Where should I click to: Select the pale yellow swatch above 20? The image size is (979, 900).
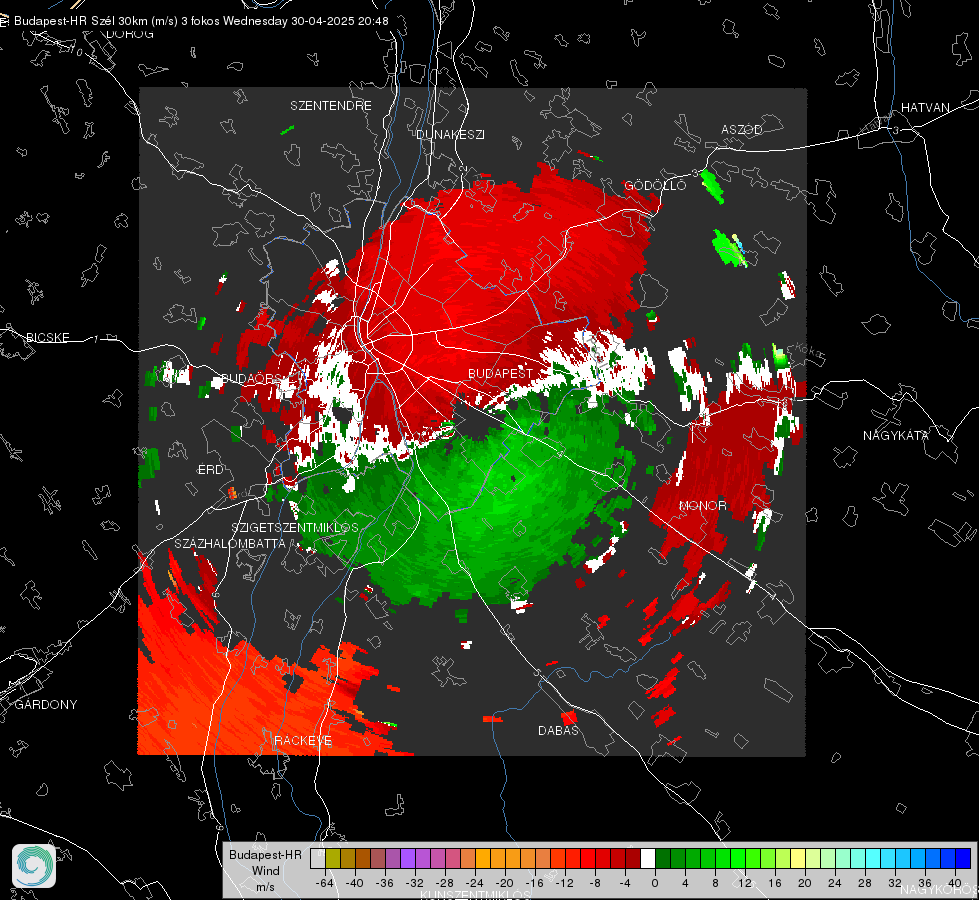[x=798, y=858]
